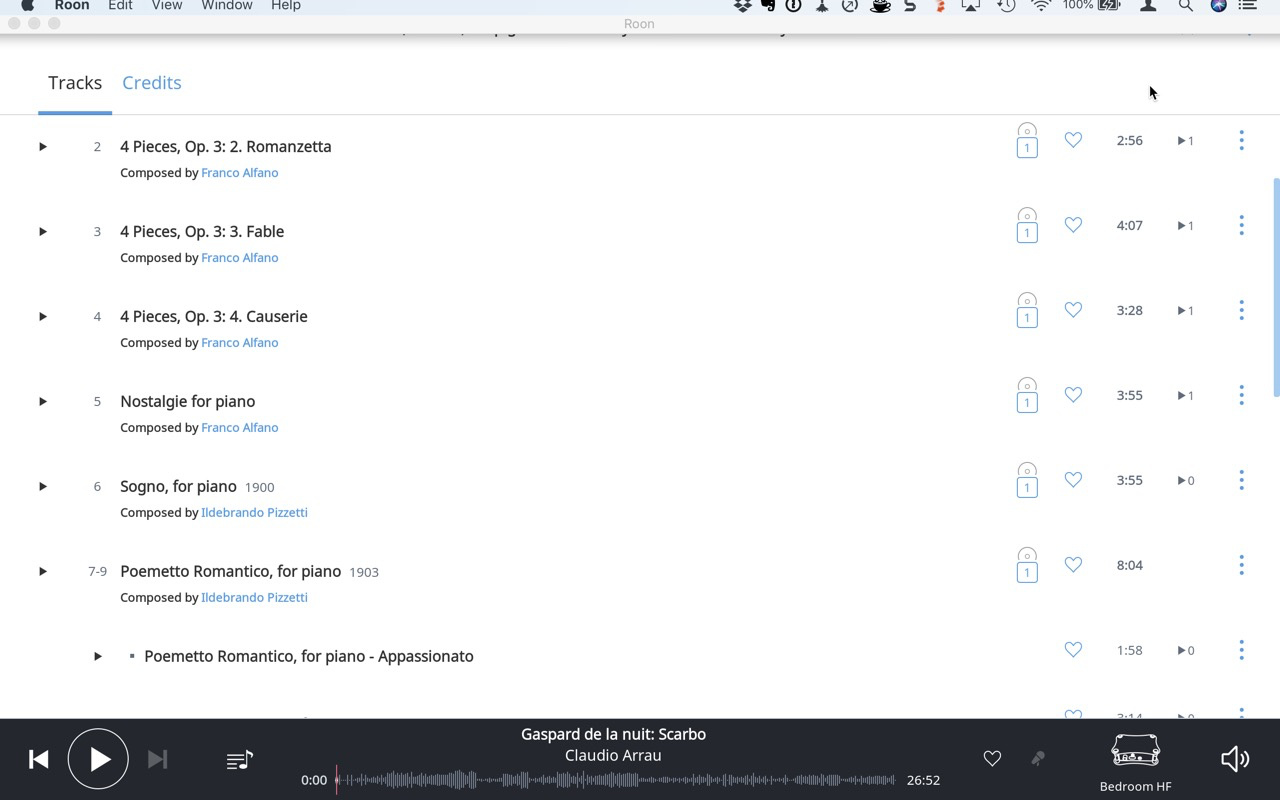Open the Window menu
1280x800 pixels.
(227, 5)
